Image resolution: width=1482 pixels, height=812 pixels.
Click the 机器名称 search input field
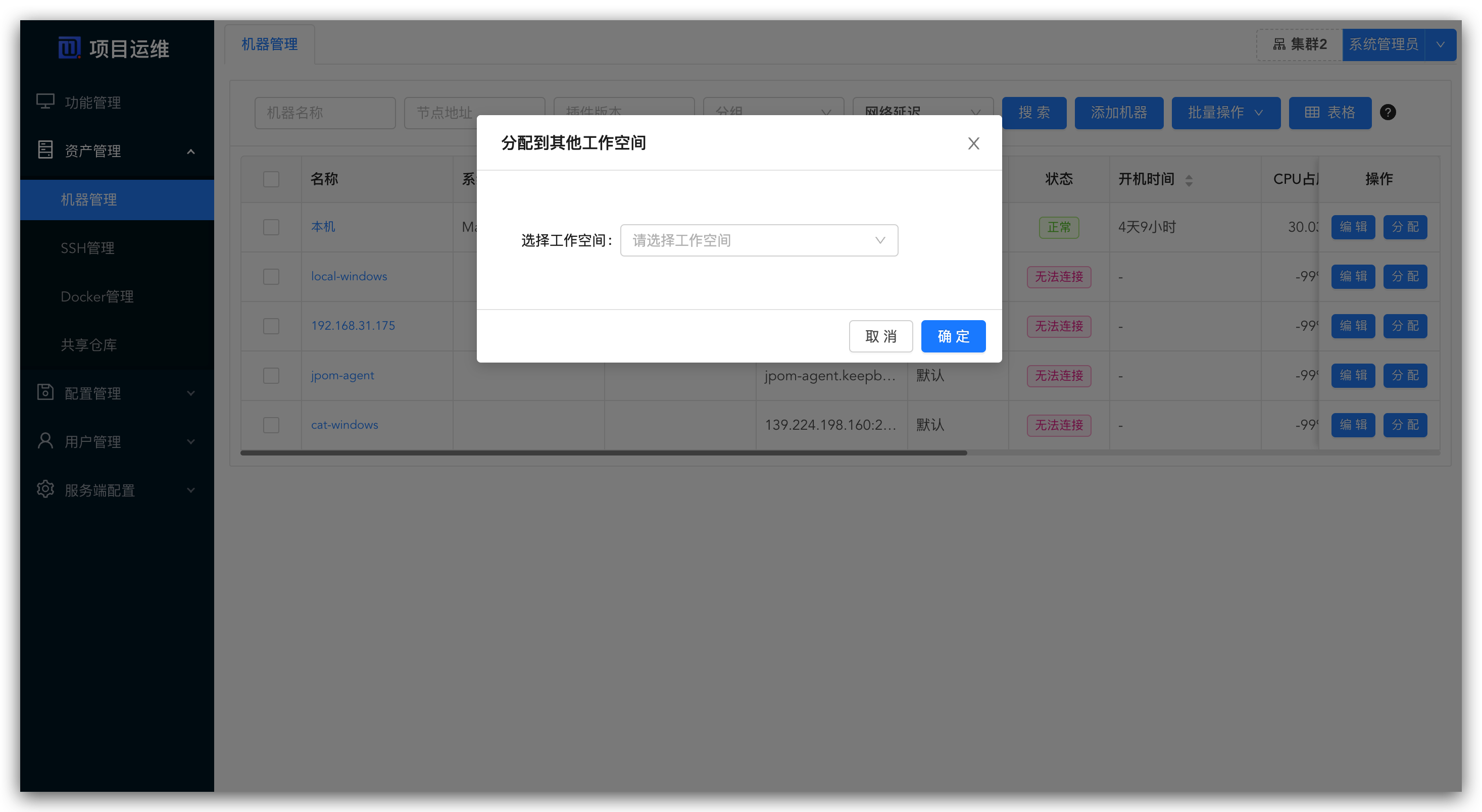324,113
